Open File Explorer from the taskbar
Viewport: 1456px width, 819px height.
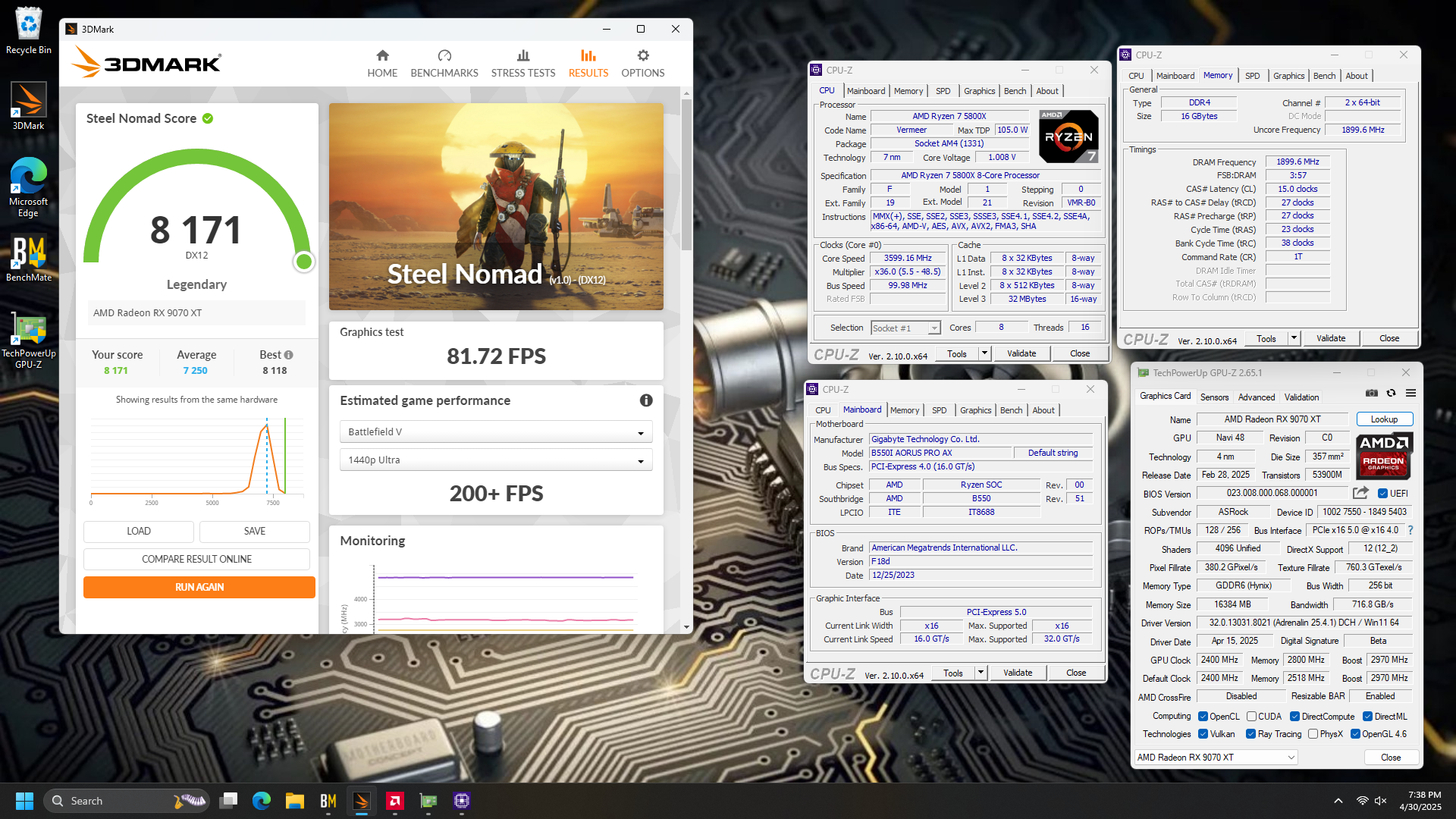point(295,801)
